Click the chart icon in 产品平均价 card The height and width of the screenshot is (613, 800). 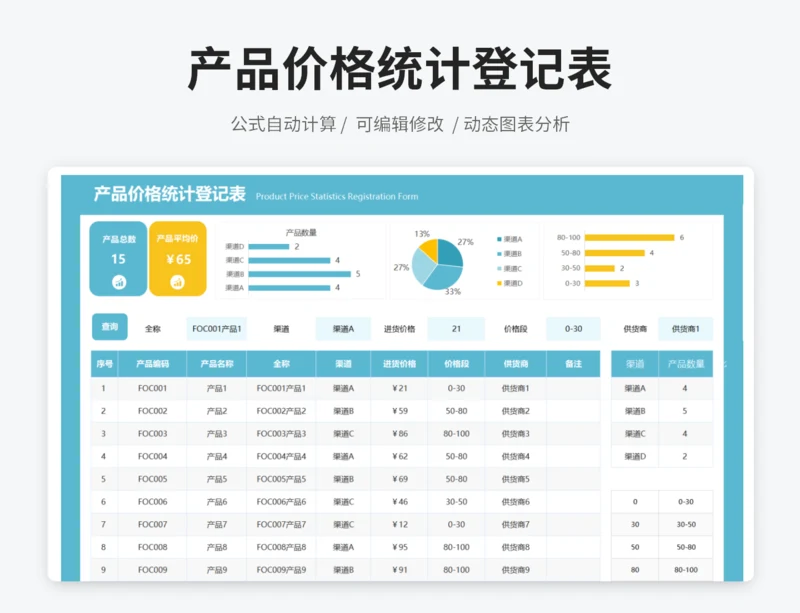pos(178,282)
